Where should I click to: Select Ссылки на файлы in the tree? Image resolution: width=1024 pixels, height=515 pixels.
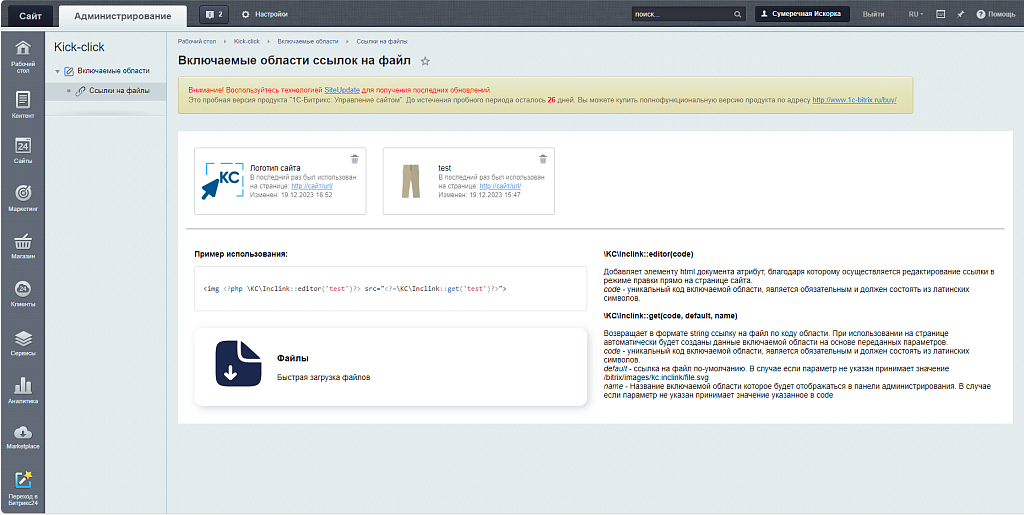[x=119, y=91]
